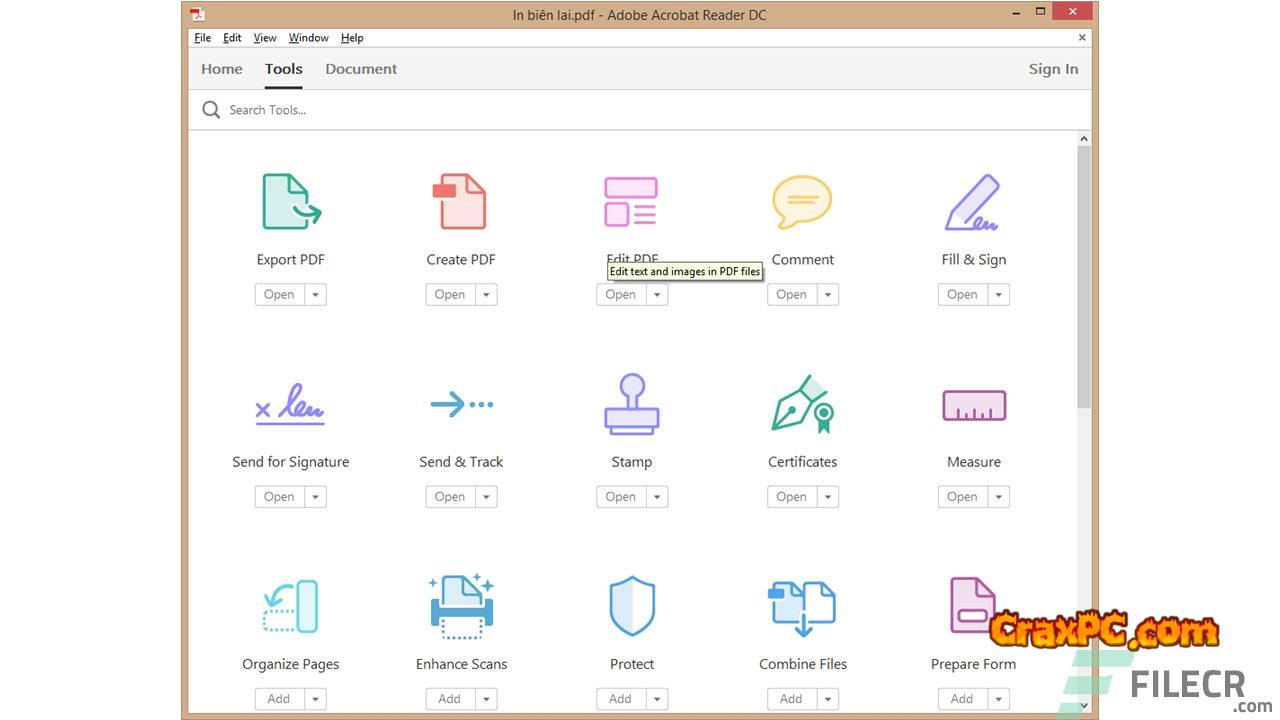The width and height of the screenshot is (1280, 720).
Task: Open the Certificates tool icon
Action: coord(802,404)
